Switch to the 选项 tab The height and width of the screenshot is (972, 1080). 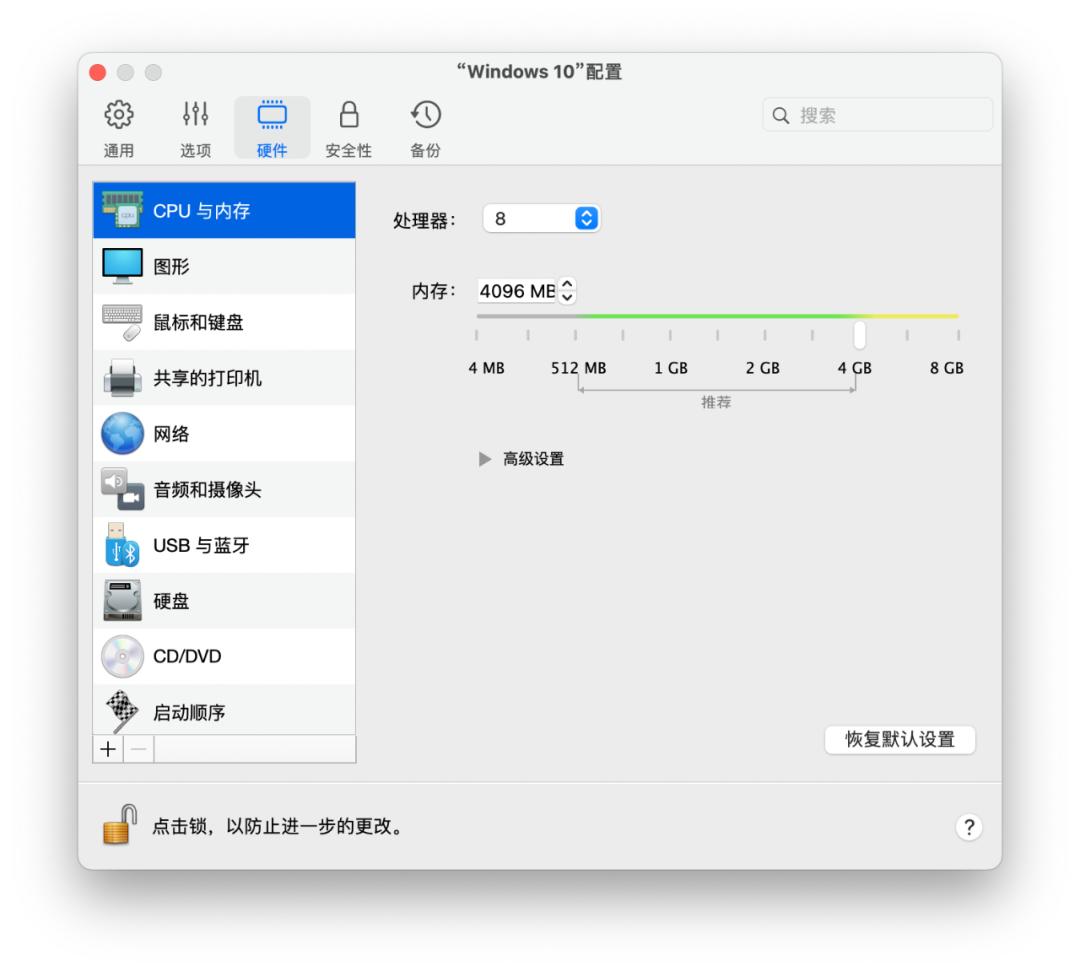pos(192,126)
